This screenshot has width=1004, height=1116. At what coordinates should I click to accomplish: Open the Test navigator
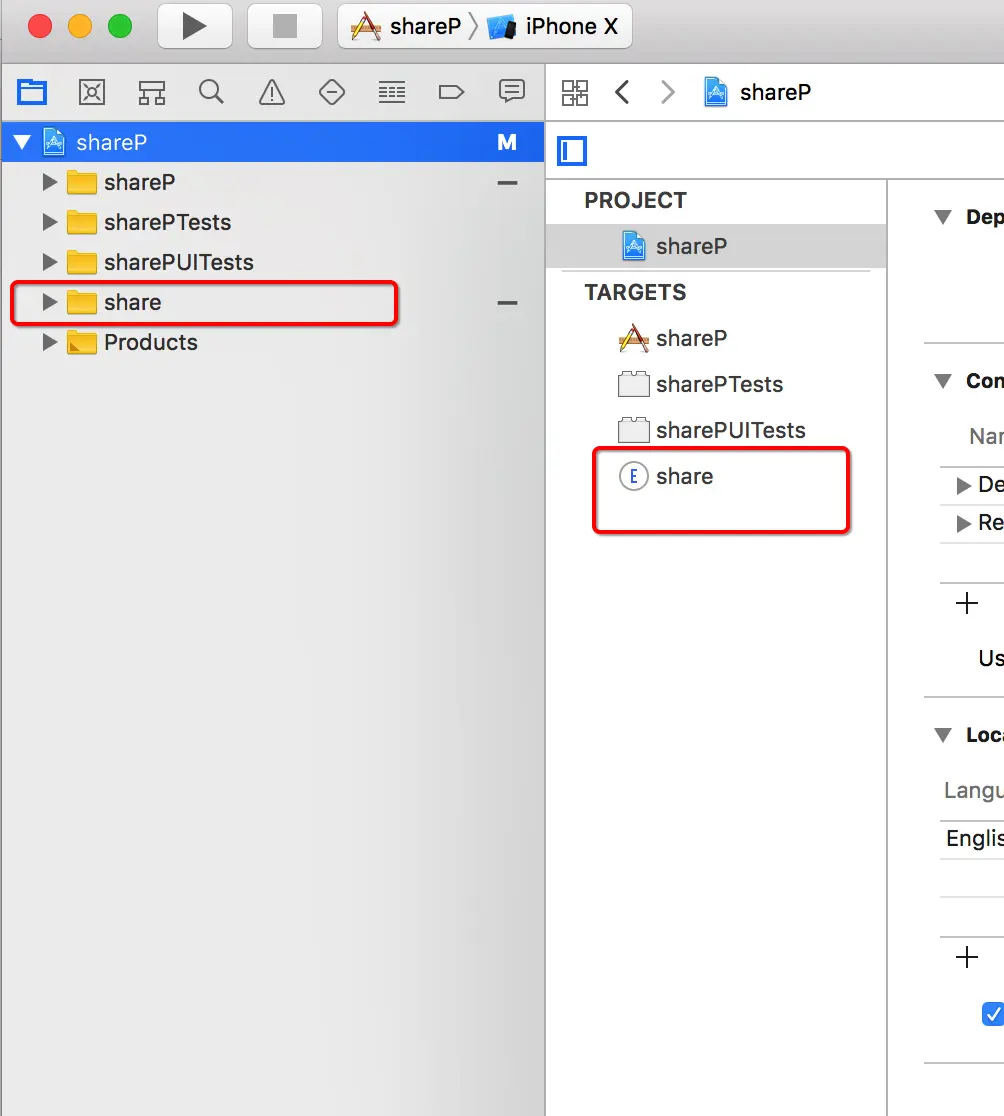click(x=332, y=92)
